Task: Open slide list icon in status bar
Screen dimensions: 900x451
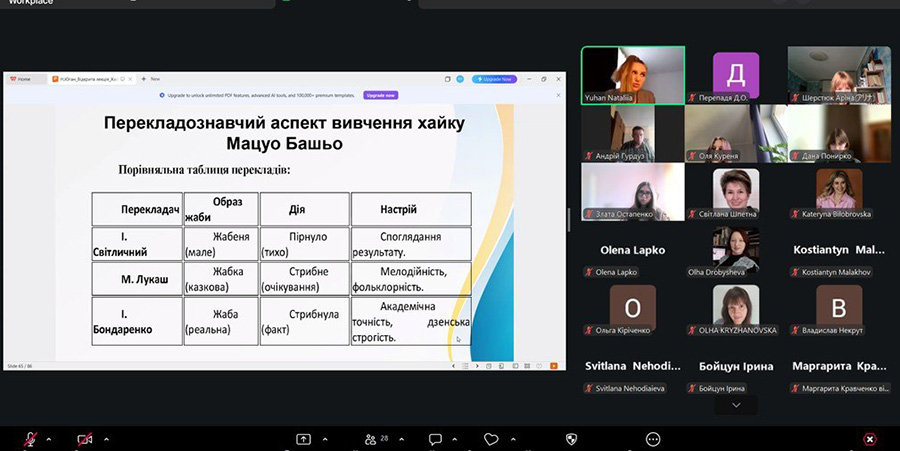Action: tap(465, 366)
